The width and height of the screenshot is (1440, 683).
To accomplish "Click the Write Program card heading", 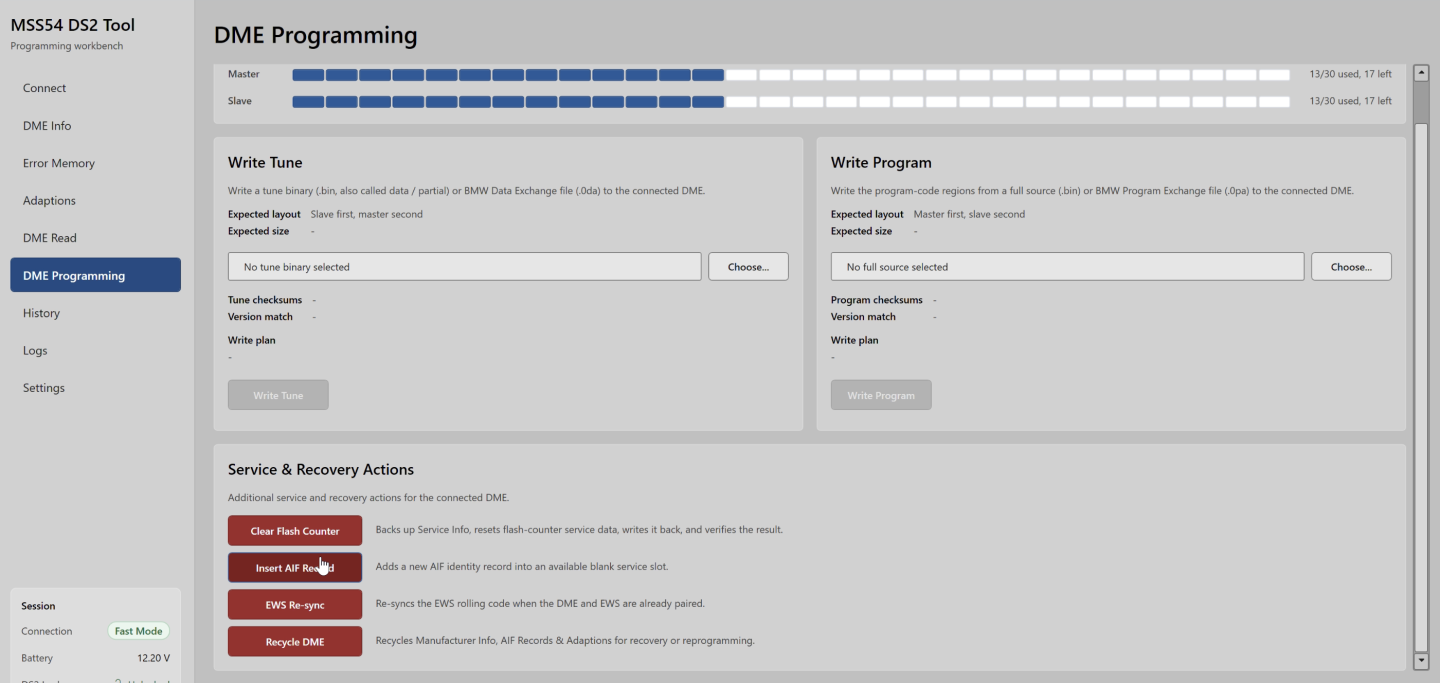I will (881, 162).
